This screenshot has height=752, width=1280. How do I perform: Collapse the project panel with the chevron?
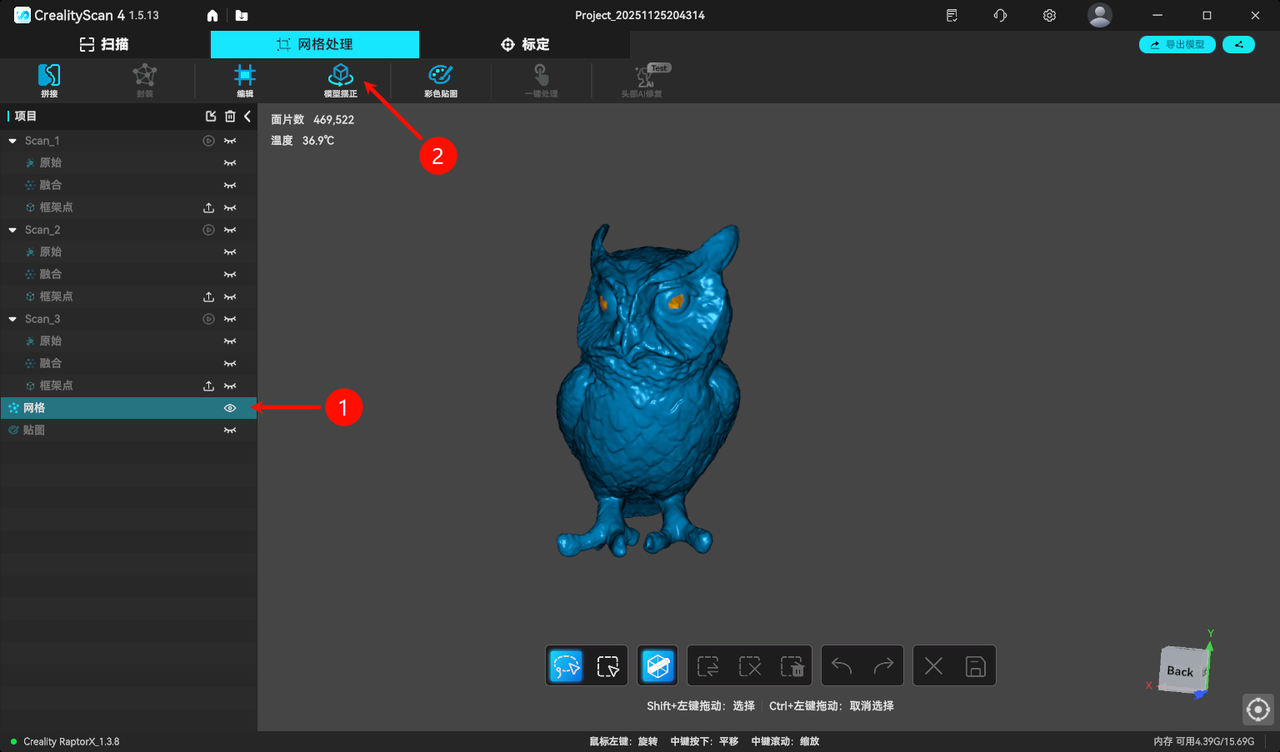point(248,117)
